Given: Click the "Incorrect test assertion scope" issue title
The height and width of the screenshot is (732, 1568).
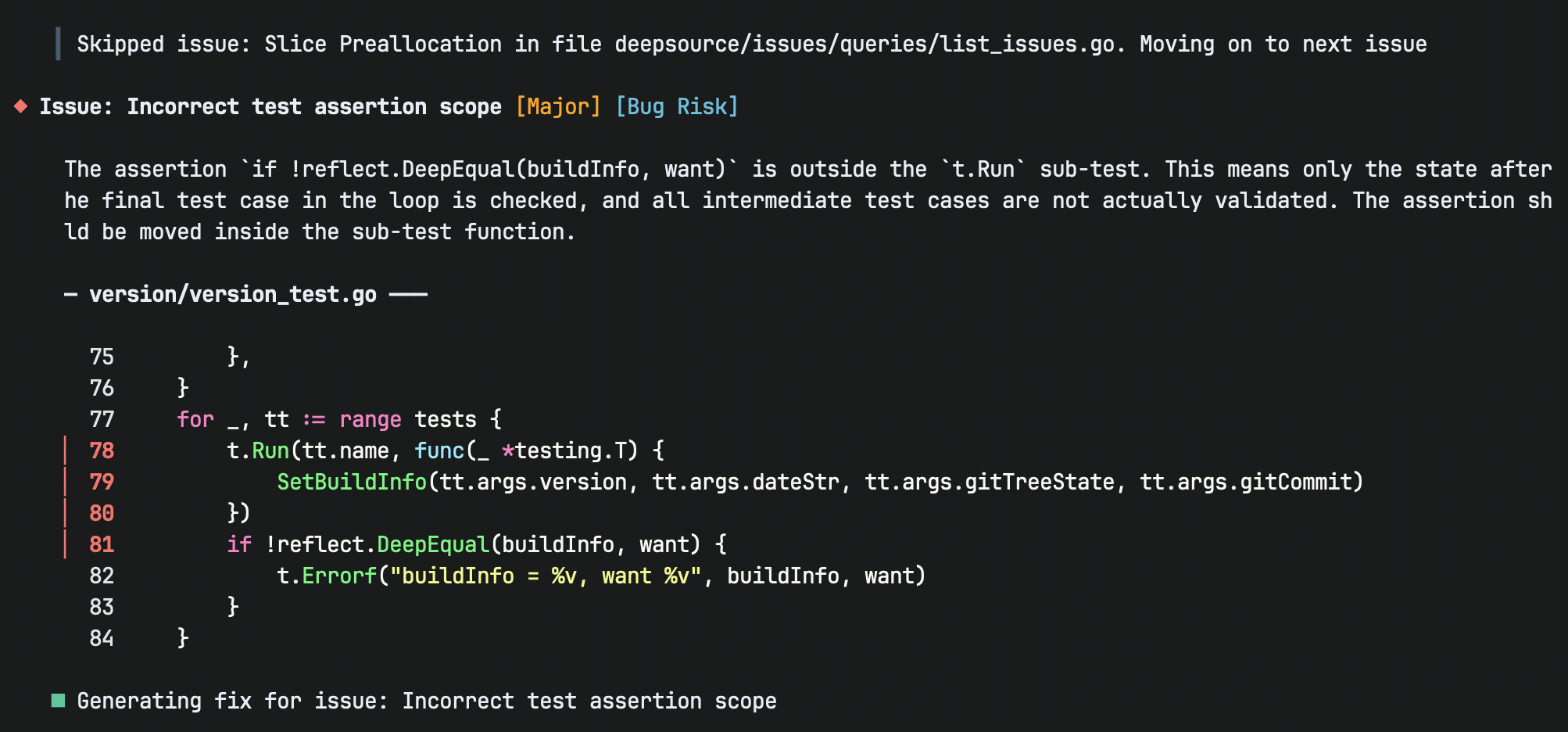Looking at the screenshot, I should [x=314, y=106].
